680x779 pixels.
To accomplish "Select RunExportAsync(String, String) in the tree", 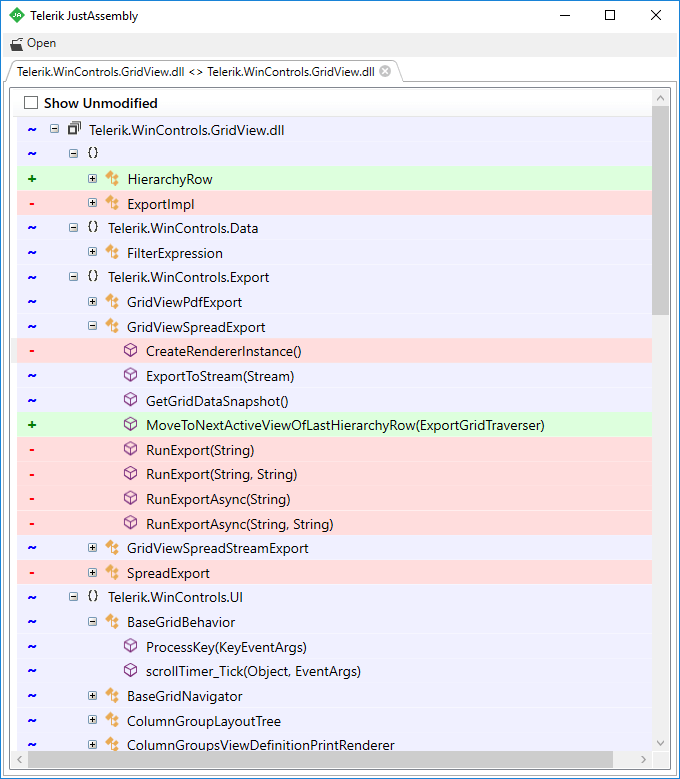I will click(239, 524).
